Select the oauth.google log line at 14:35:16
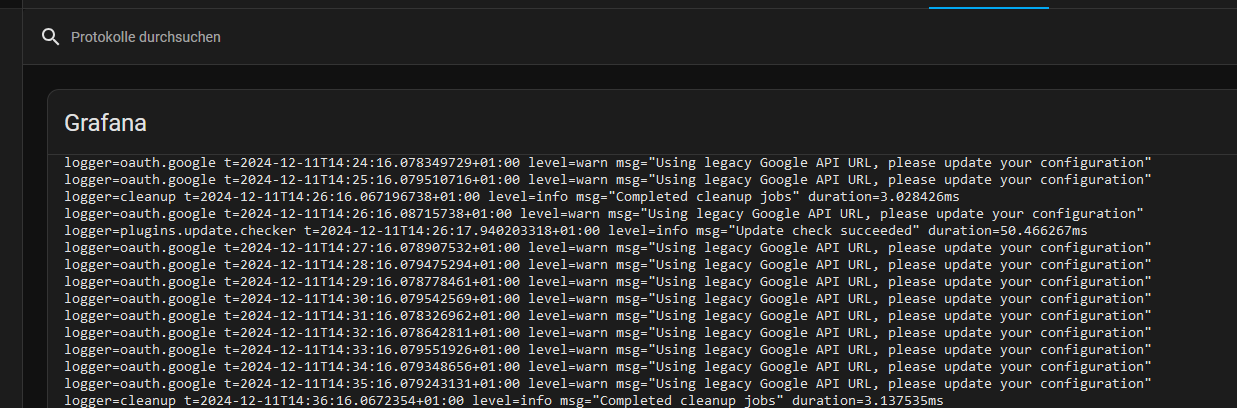1237x408 pixels. (x=608, y=383)
